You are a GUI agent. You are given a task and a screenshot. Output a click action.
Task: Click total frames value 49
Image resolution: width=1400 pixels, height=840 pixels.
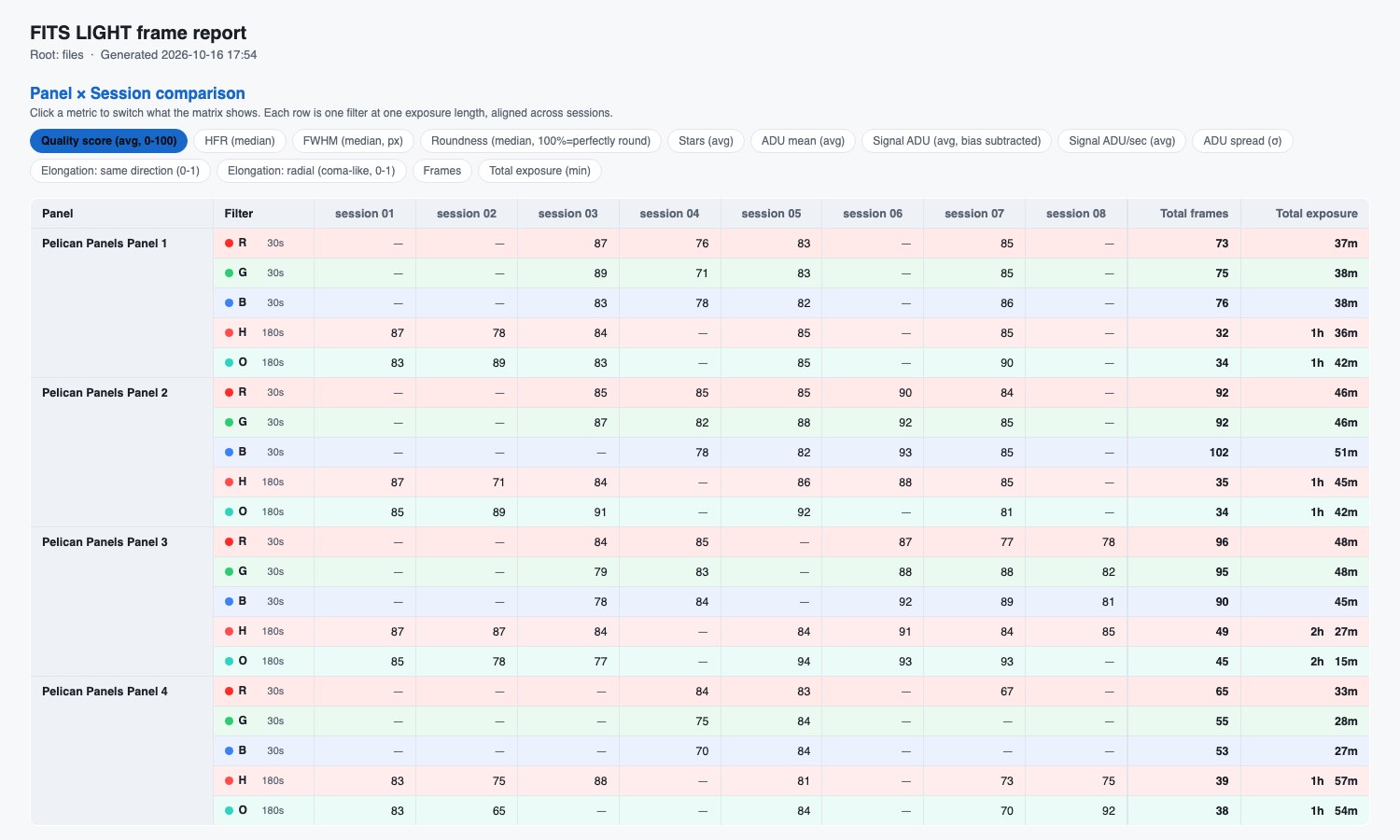(1222, 632)
